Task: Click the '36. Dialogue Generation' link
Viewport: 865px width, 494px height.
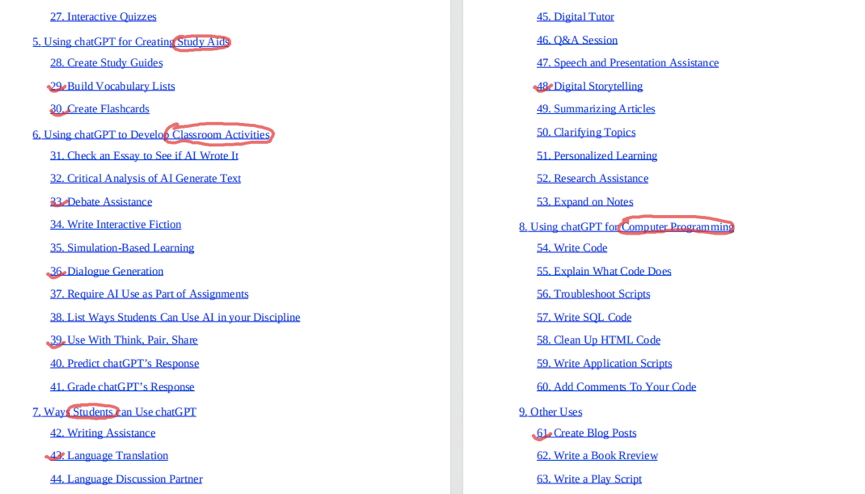Action: tap(107, 271)
